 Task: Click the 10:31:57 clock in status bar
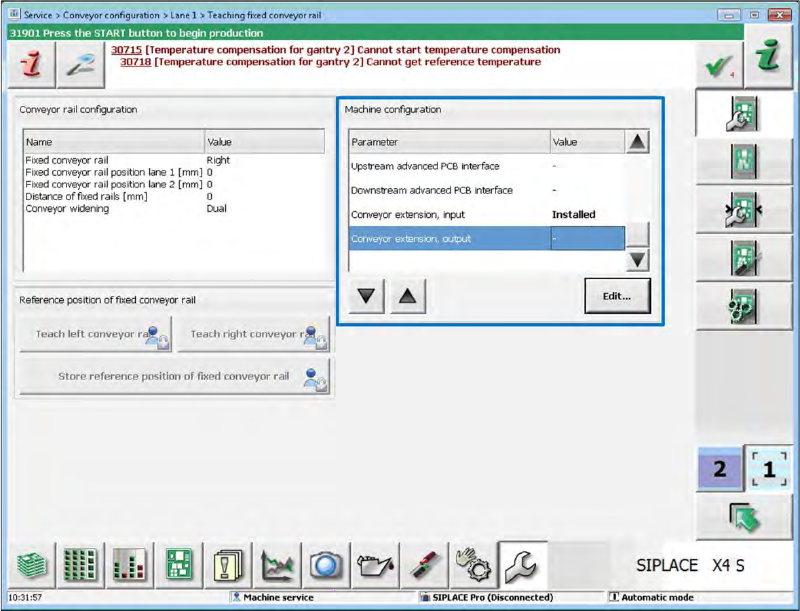pos(25,597)
